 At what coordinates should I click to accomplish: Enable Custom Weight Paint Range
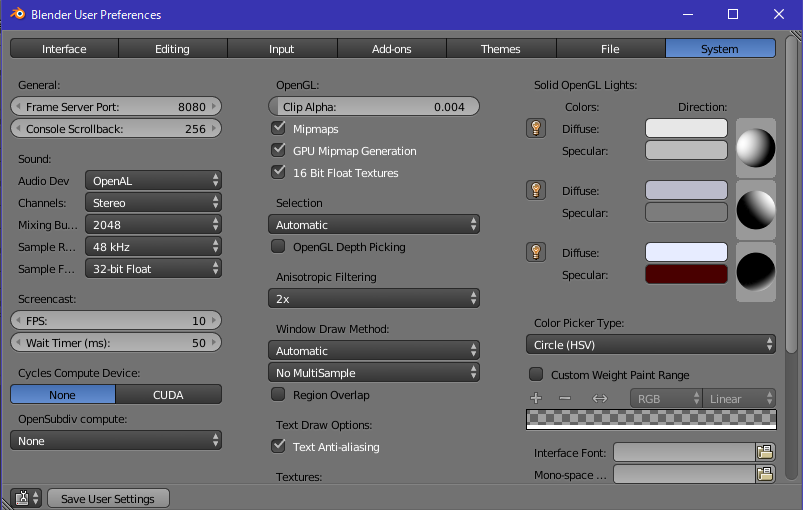(536, 375)
